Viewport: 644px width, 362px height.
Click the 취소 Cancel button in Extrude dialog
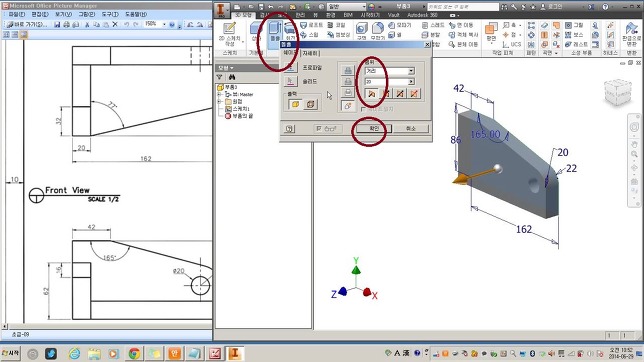click(x=411, y=129)
